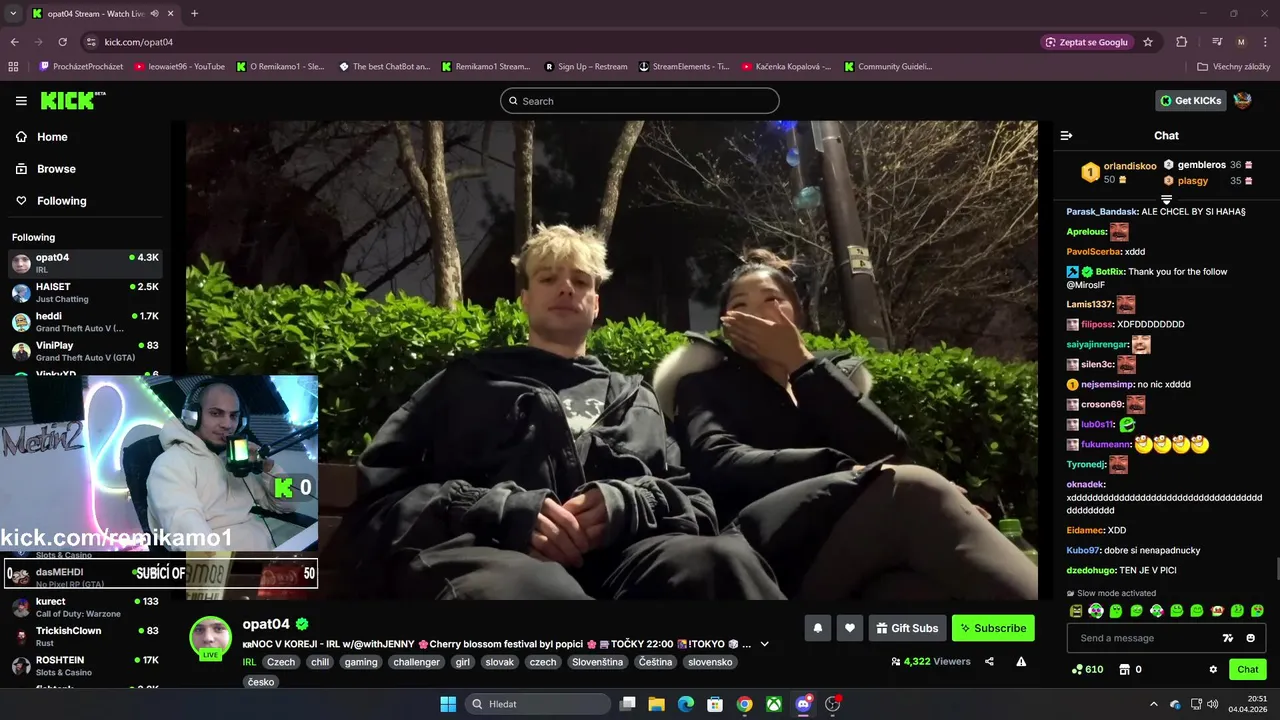The width and height of the screenshot is (1280, 720).
Task: Click the heart follow icon
Action: (x=850, y=628)
